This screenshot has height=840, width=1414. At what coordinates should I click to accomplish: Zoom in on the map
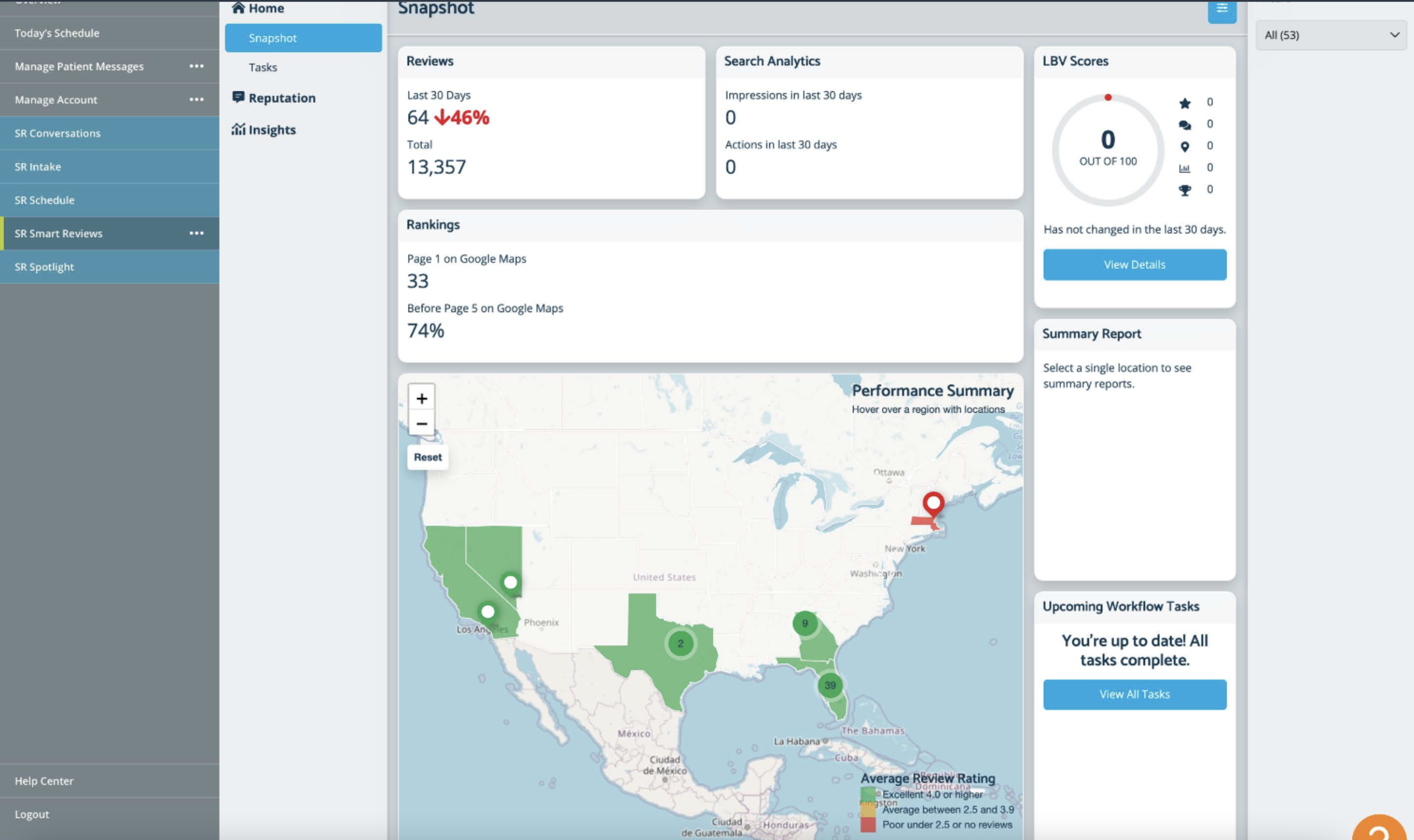pyautogui.click(x=421, y=399)
